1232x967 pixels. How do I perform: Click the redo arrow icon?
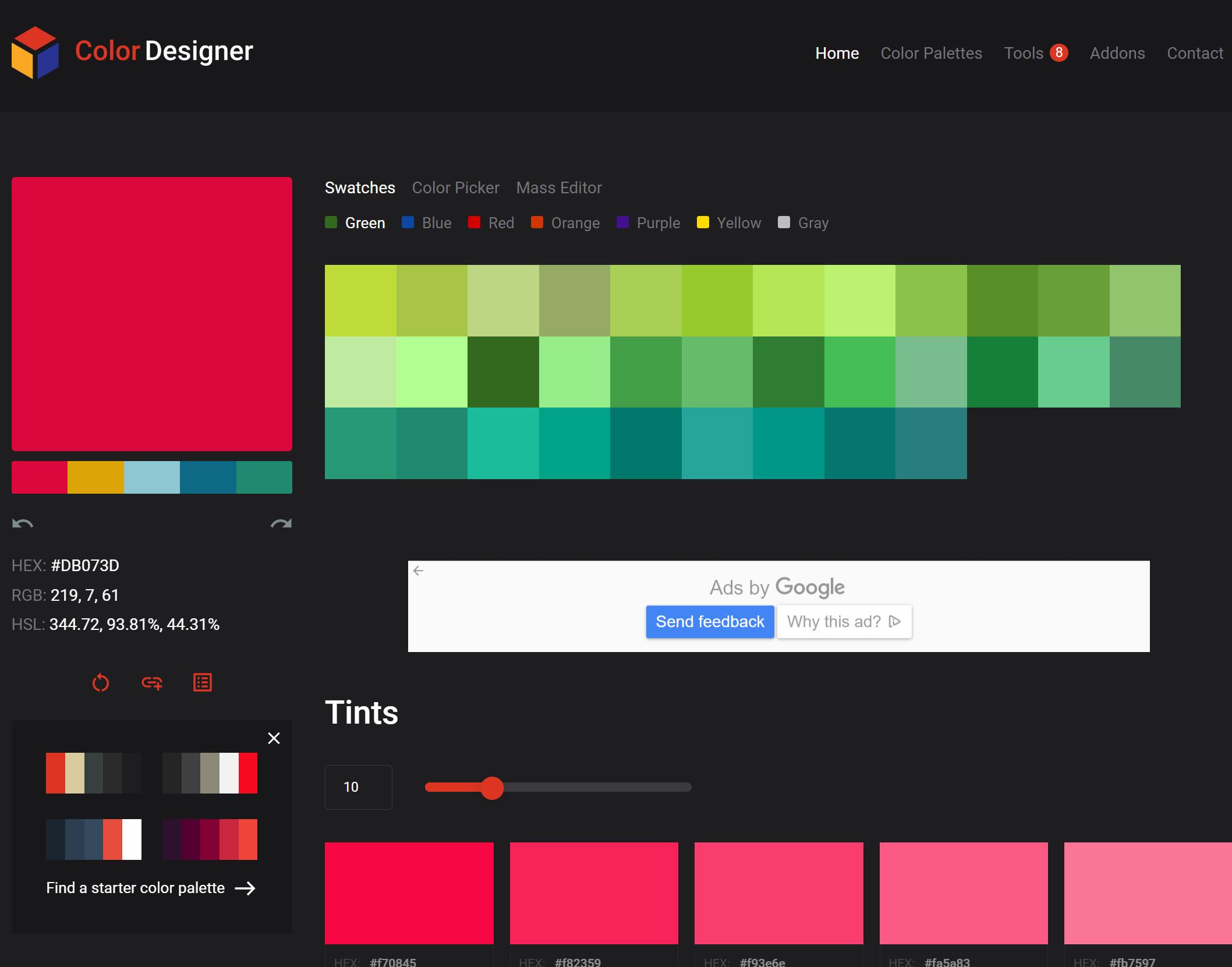click(x=281, y=523)
